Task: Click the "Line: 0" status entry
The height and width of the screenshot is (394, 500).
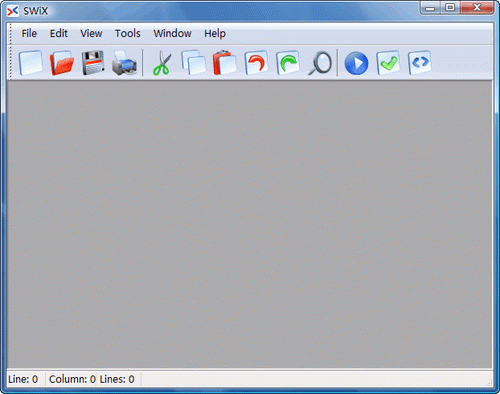Action: click(x=23, y=379)
